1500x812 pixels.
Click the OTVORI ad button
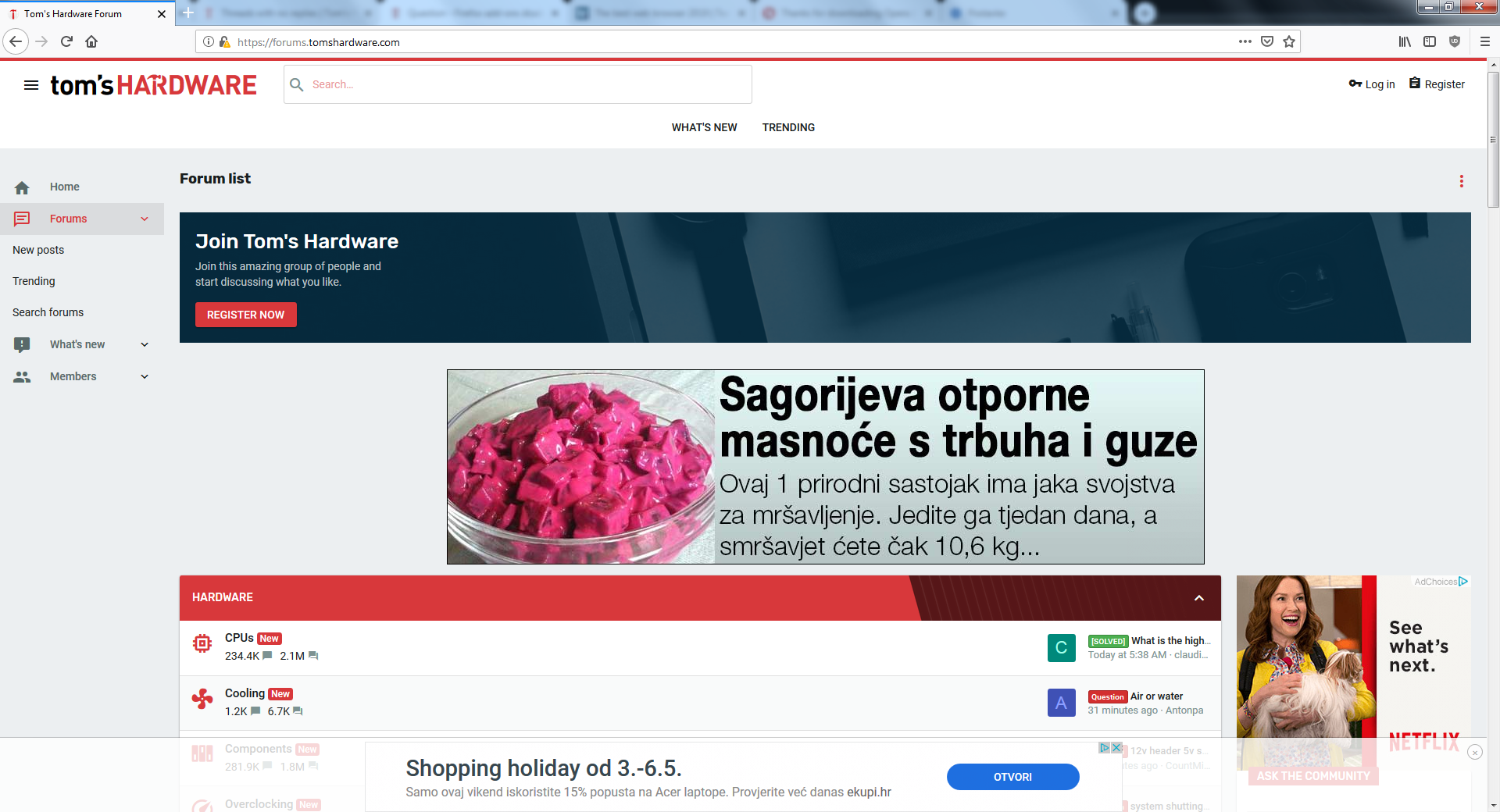(x=1013, y=777)
